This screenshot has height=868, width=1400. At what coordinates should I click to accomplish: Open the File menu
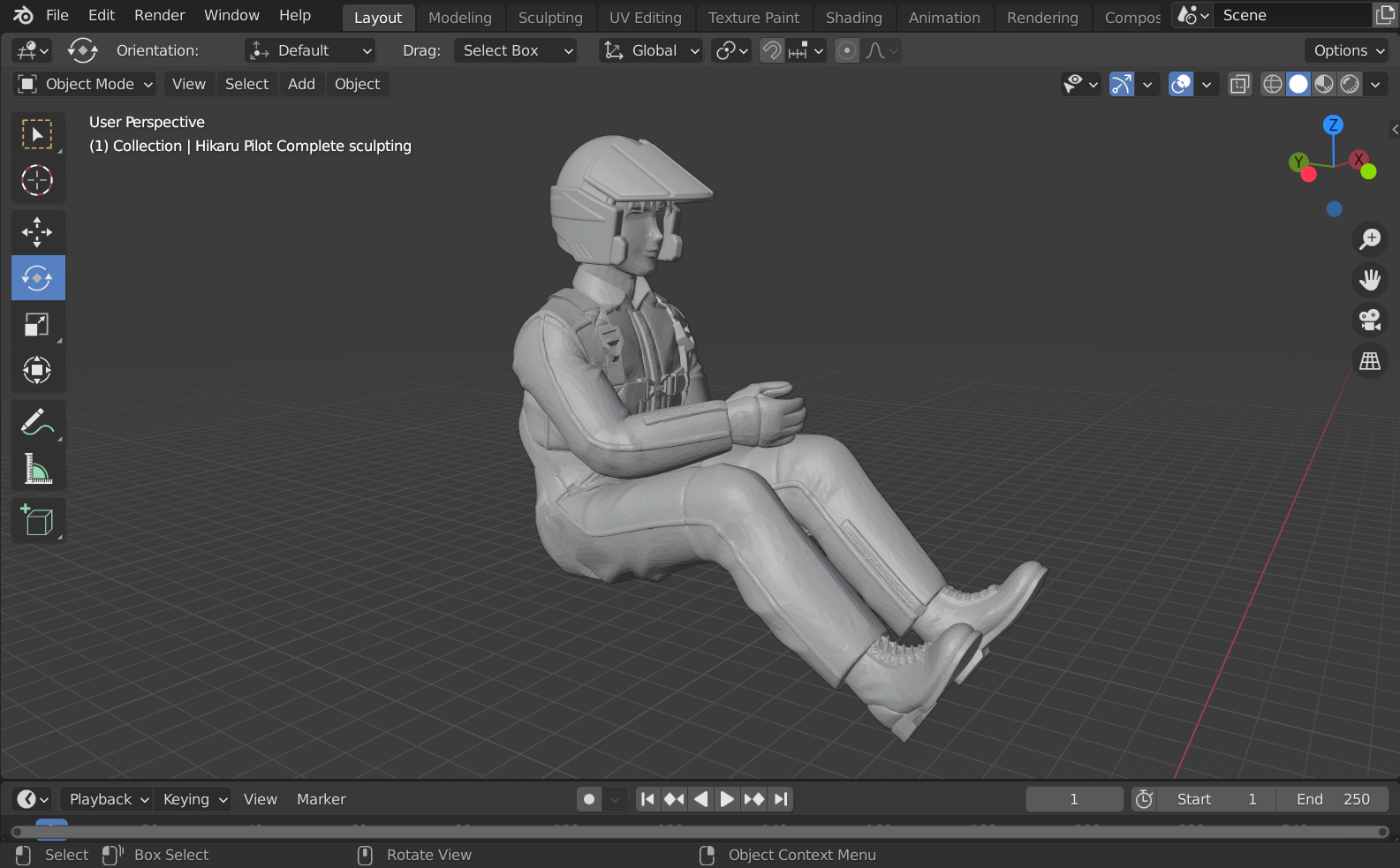(x=57, y=15)
